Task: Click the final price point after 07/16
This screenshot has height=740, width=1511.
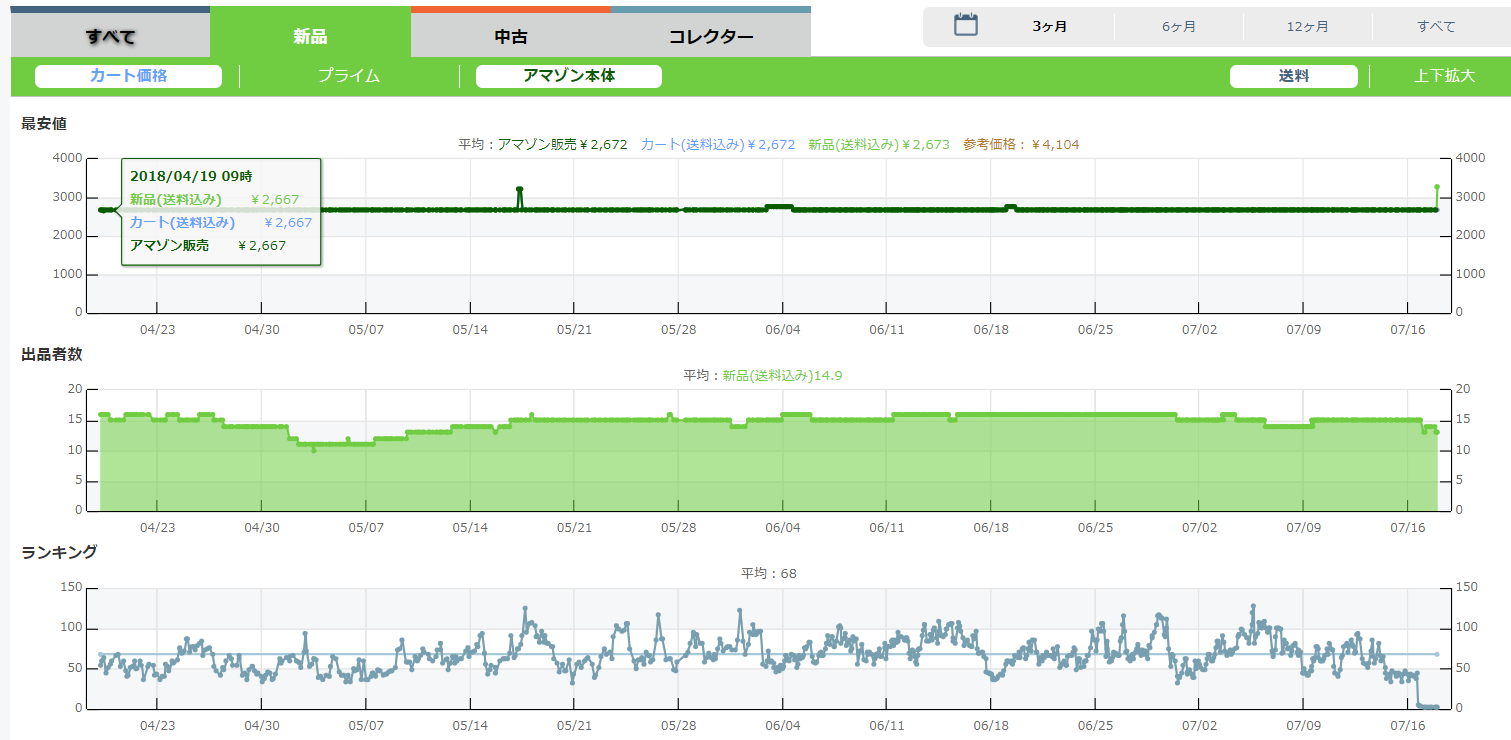Action: point(1437,187)
